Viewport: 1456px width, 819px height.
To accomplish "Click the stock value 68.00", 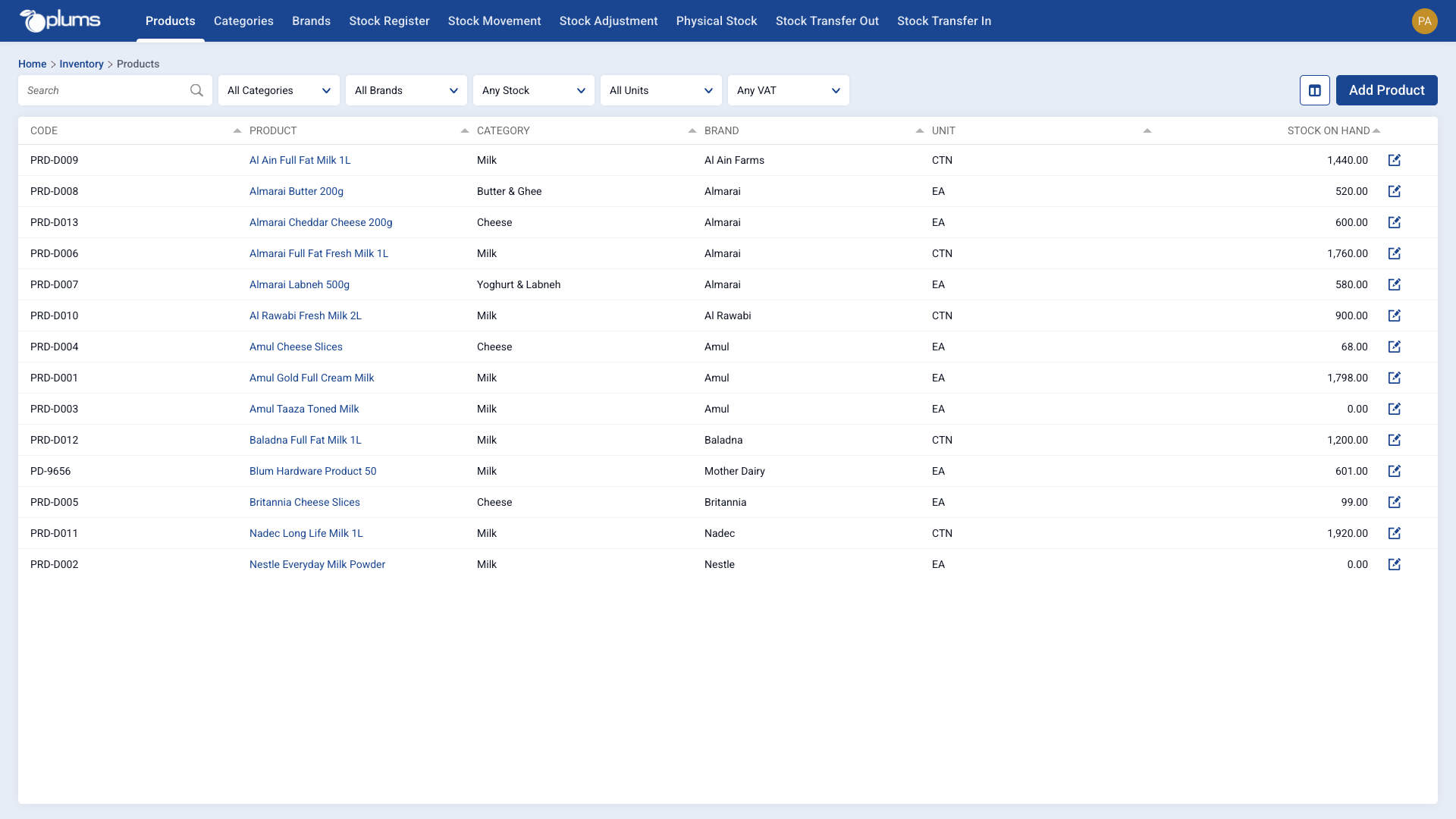I will (x=1354, y=347).
